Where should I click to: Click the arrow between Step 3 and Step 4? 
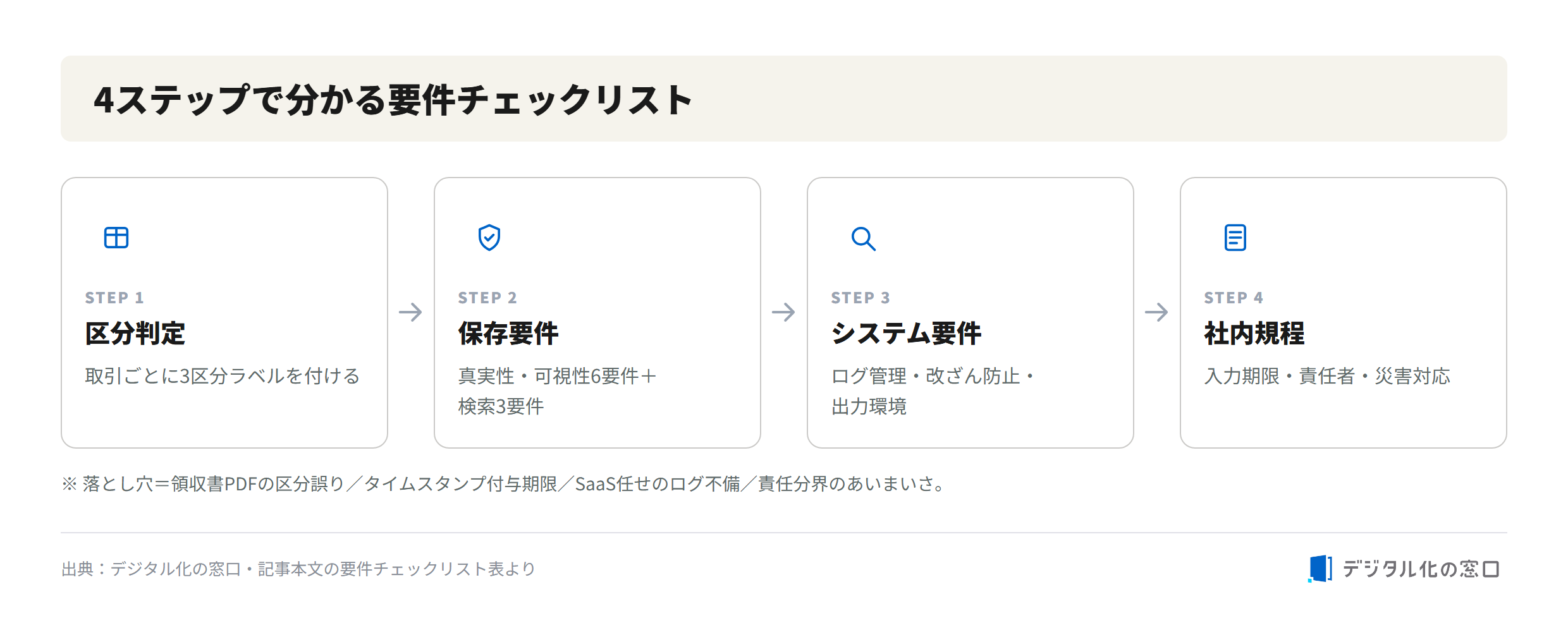click(x=1156, y=312)
